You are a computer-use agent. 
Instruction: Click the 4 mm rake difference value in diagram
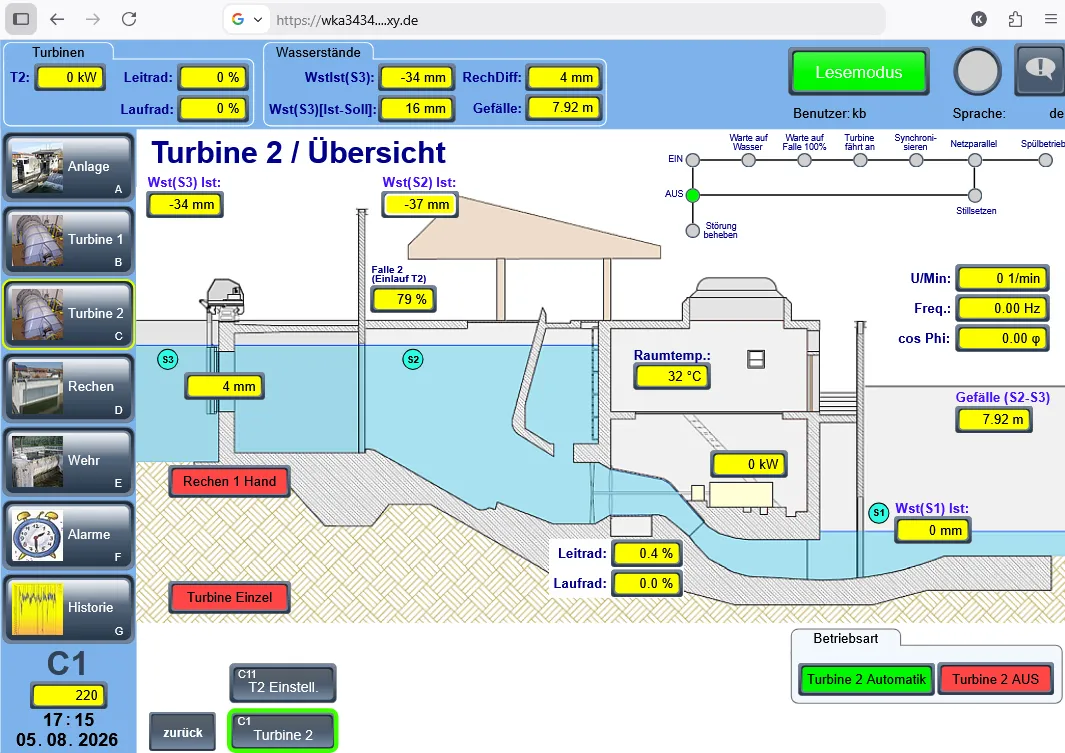click(225, 386)
